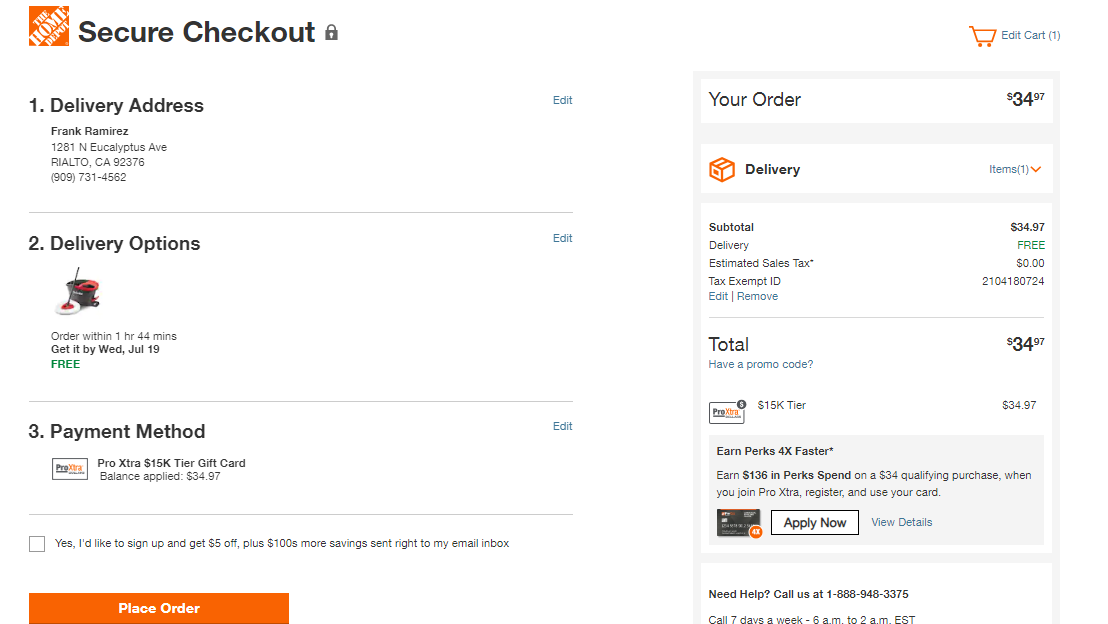Check the email sign-up savings checkbox
The image size is (1108, 624).
point(37,543)
